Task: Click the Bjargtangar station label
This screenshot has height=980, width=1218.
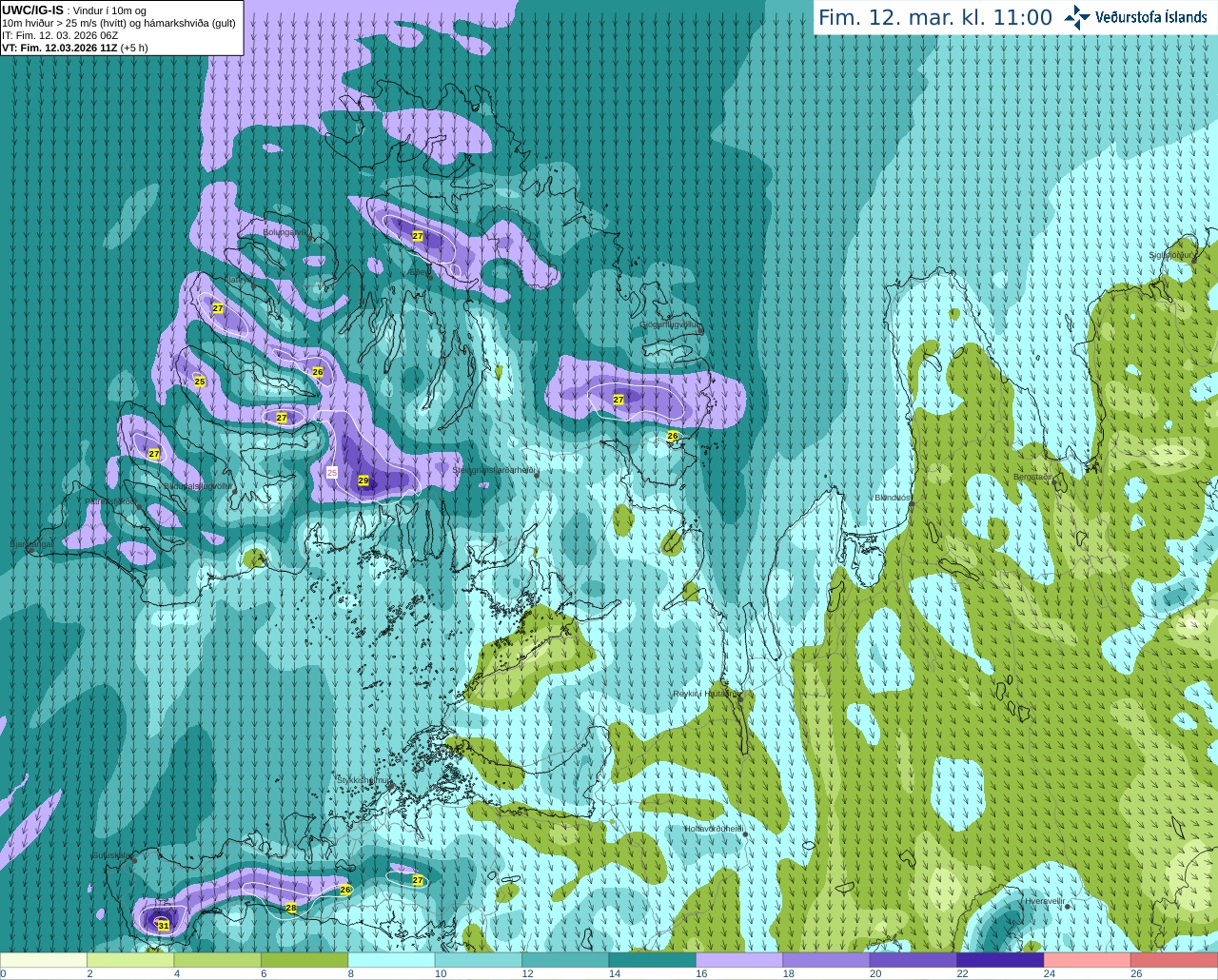Action: [31, 544]
